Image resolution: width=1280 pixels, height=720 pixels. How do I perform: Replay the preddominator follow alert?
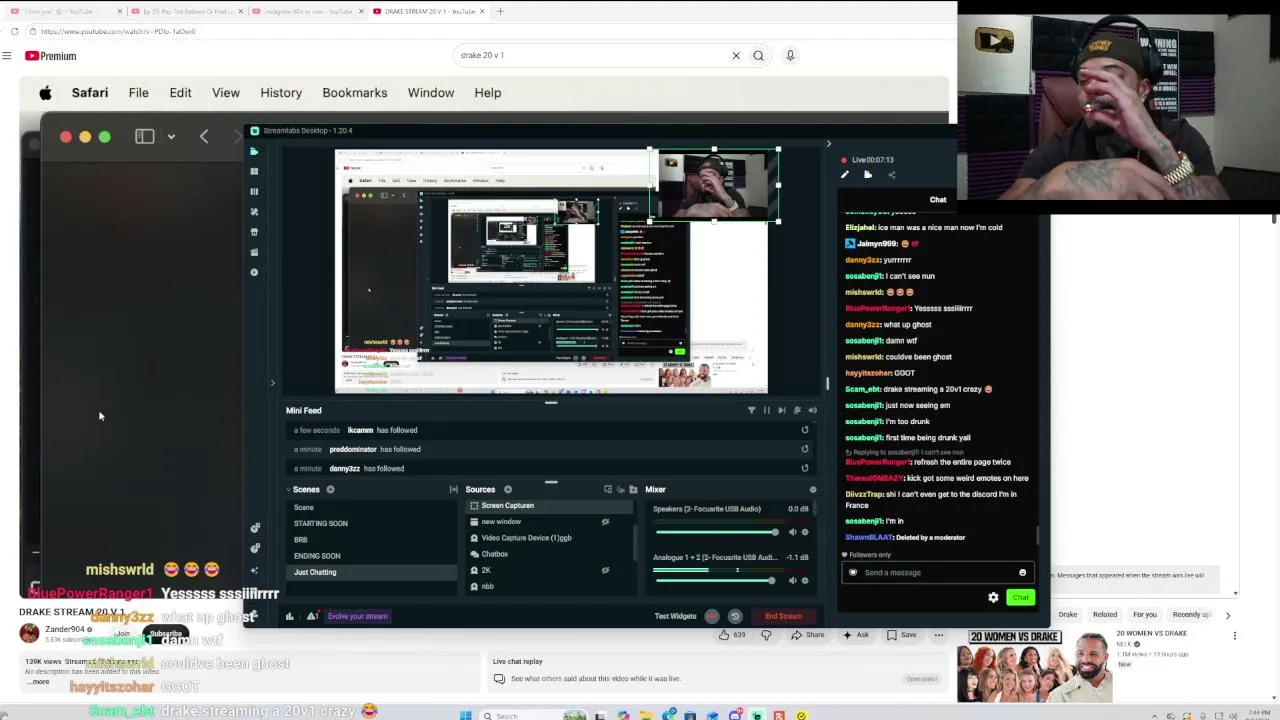click(805, 449)
